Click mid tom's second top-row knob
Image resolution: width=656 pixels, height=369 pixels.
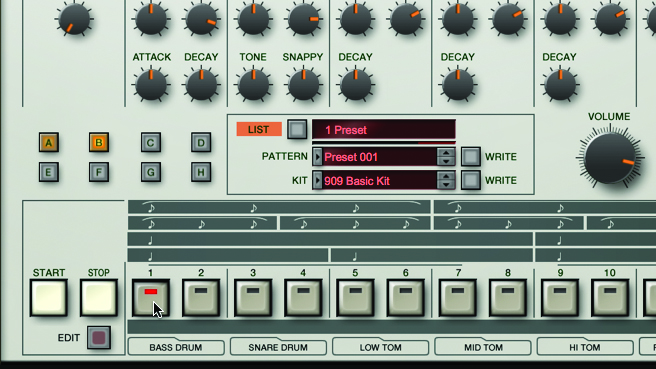pos(508,19)
